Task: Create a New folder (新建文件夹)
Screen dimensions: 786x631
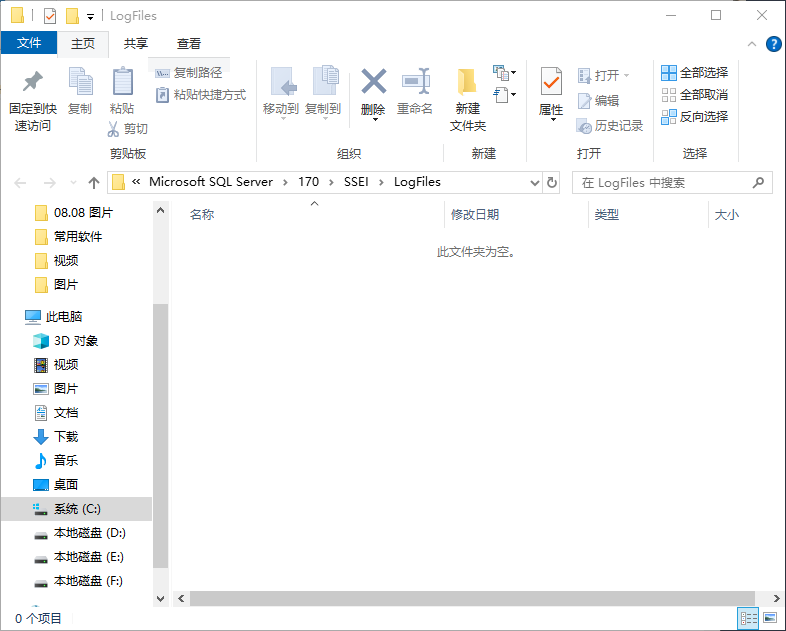Action: tap(468, 99)
